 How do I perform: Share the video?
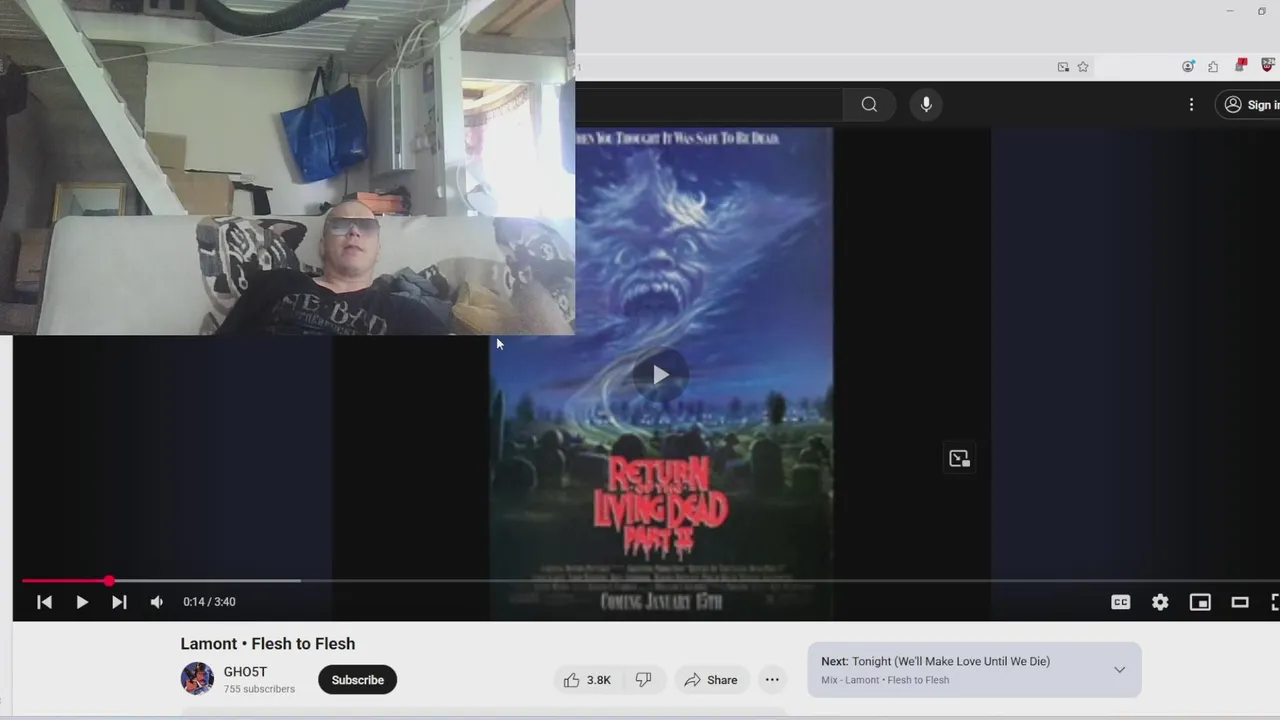[x=710, y=680]
